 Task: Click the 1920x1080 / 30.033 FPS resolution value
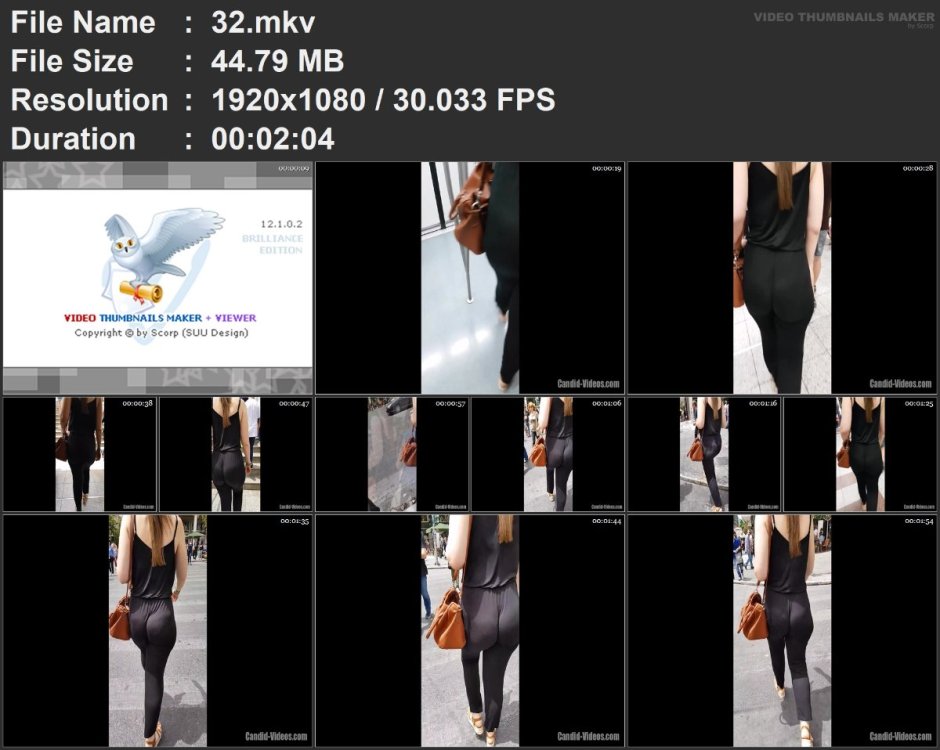[383, 100]
